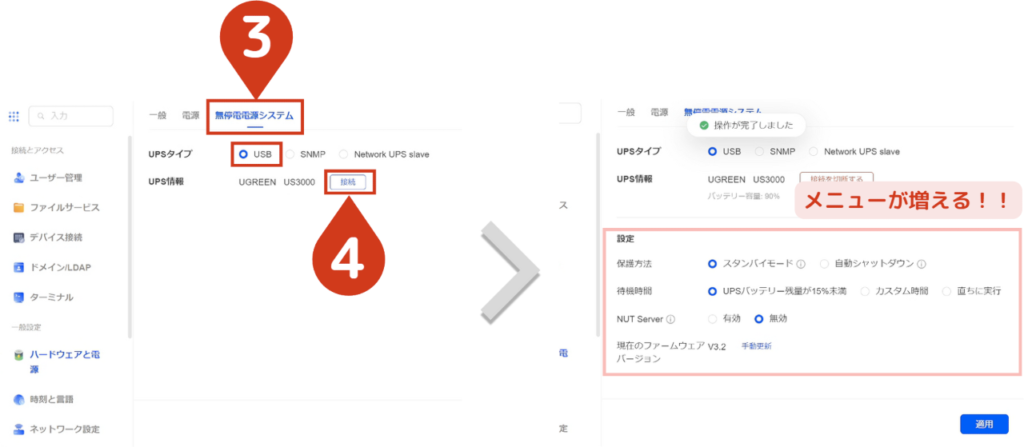Screen dimensions: 1024x447
Task: Open the 時刻と言語 sidebar icon
Action: 19,400
